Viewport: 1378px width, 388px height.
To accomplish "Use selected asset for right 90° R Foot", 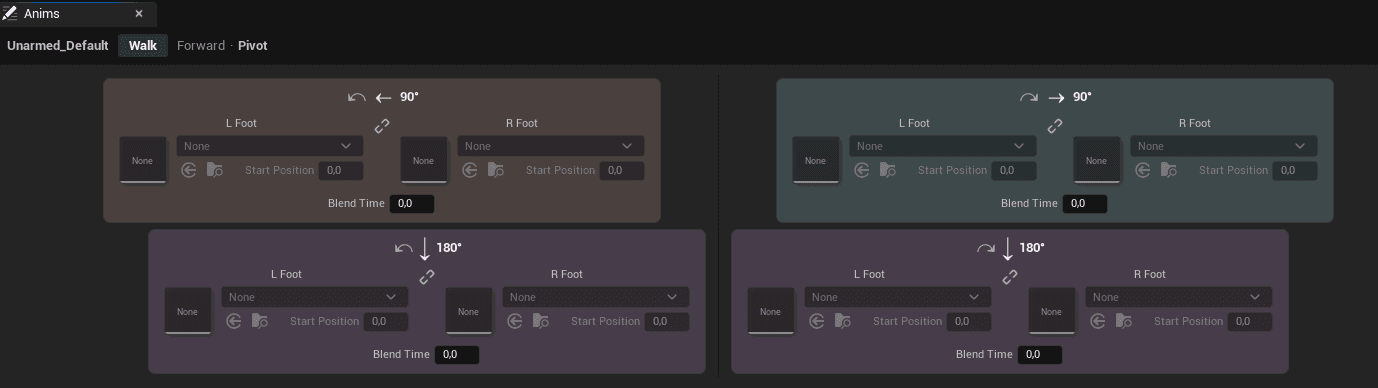I will coord(1143,170).
